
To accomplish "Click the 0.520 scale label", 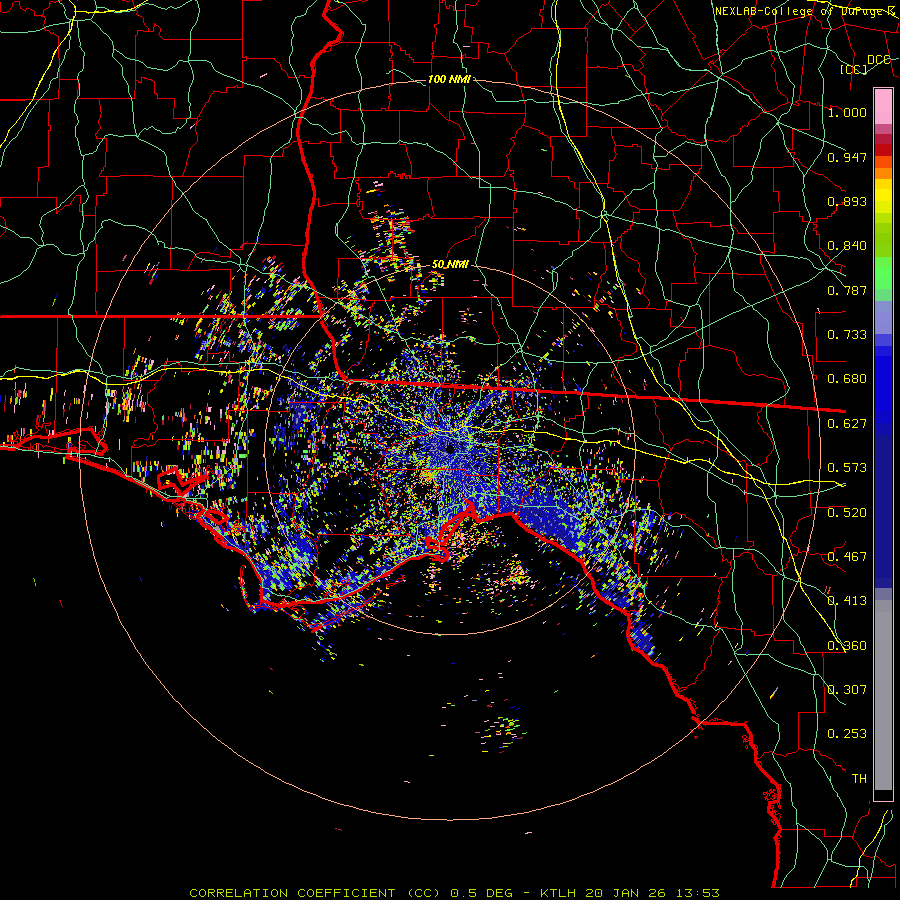I will coord(847,513).
